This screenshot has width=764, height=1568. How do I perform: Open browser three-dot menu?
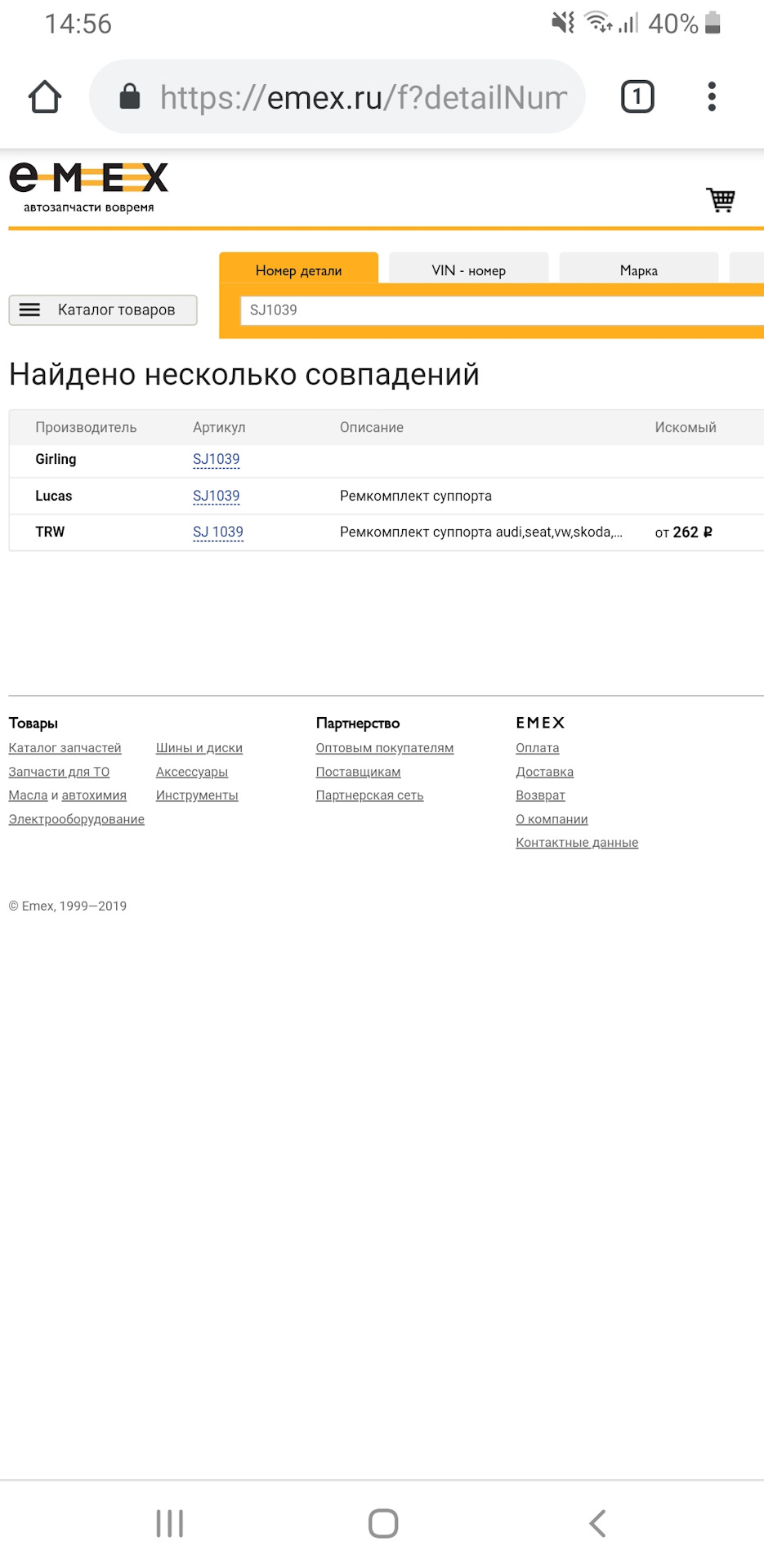(x=712, y=97)
